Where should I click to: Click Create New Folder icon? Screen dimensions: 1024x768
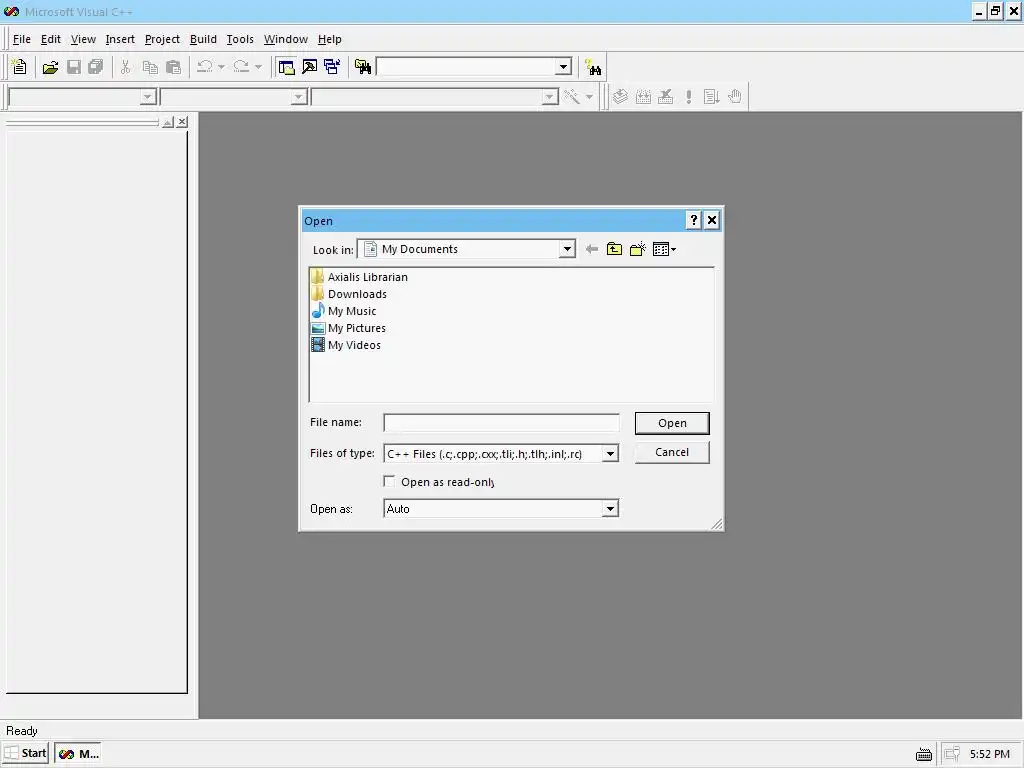coord(637,249)
